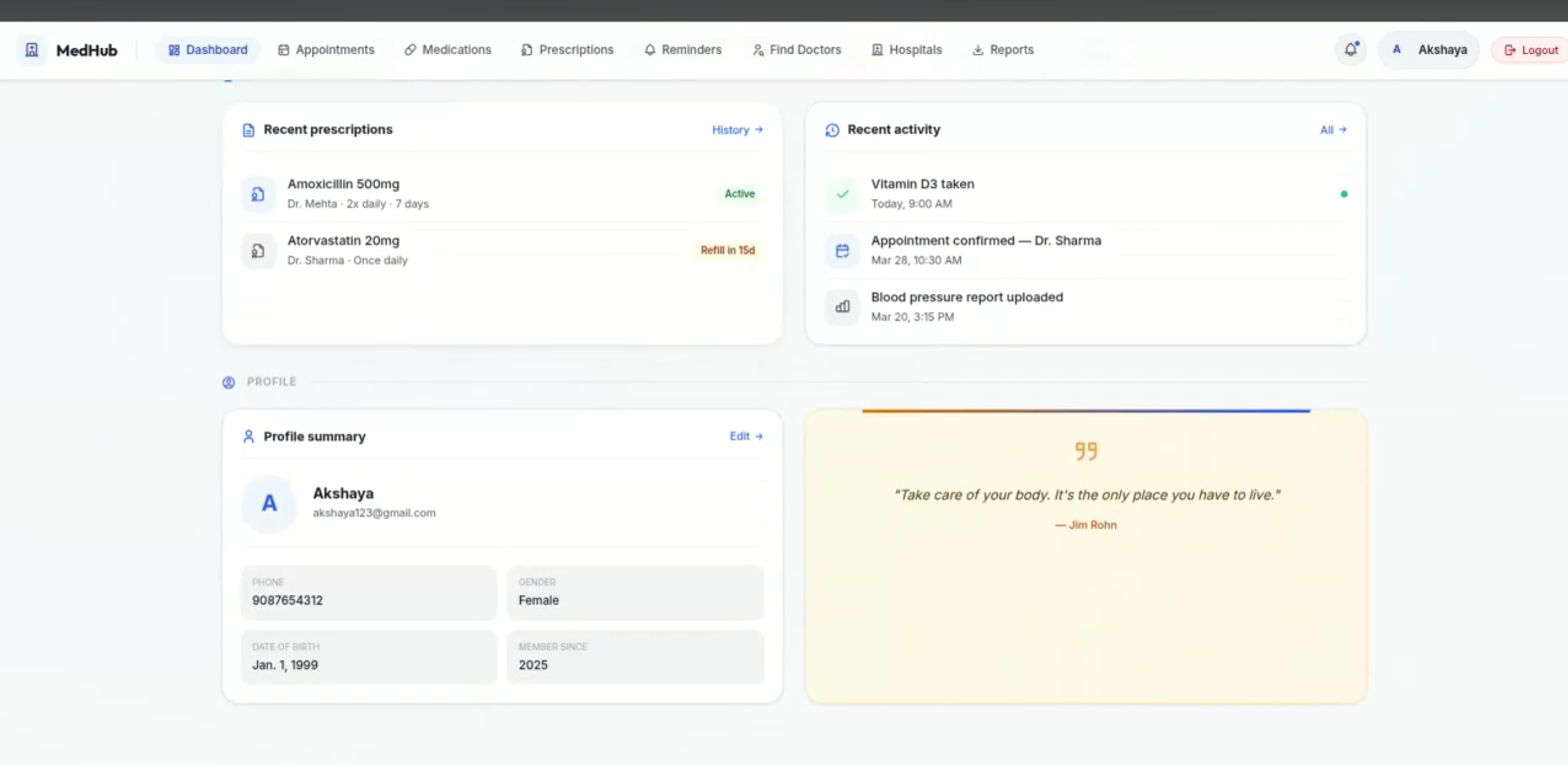Screen dimensions: 1568x765
Task: Click the Recent activity clock icon
Action: 832,130
